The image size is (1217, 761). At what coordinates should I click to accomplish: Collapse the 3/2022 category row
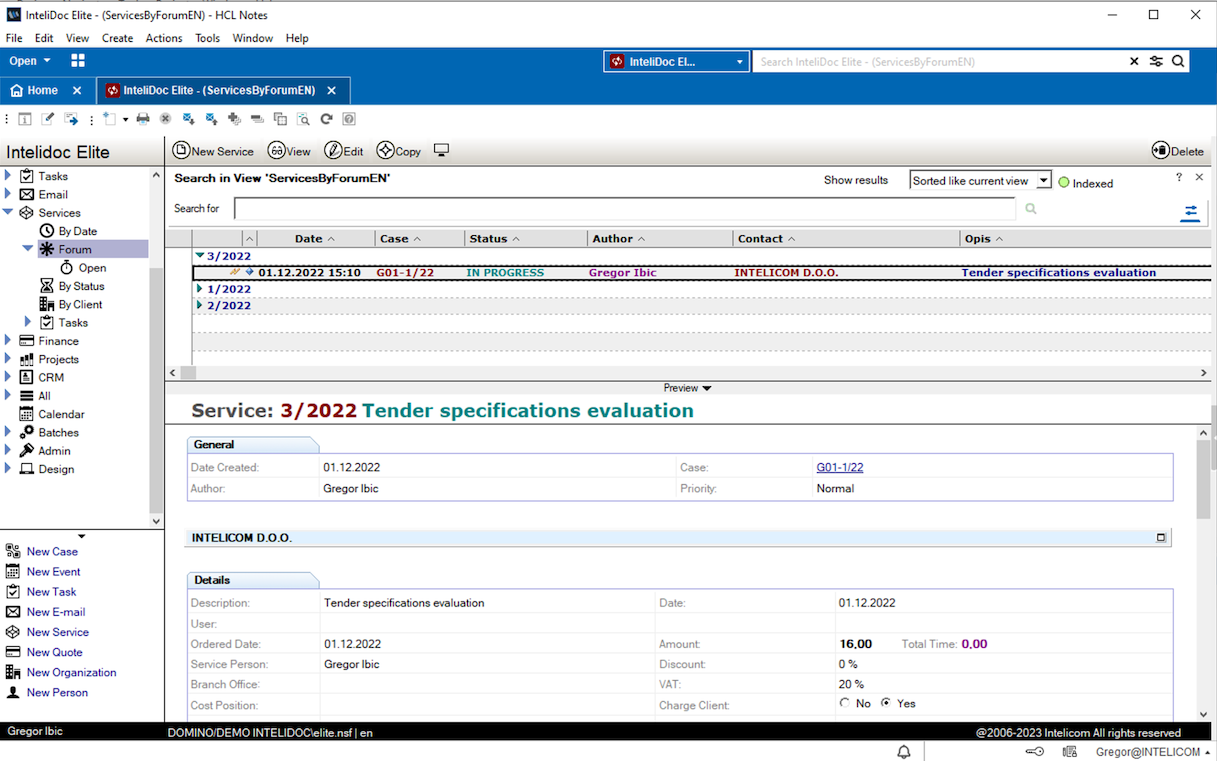(x=199, y=256)
